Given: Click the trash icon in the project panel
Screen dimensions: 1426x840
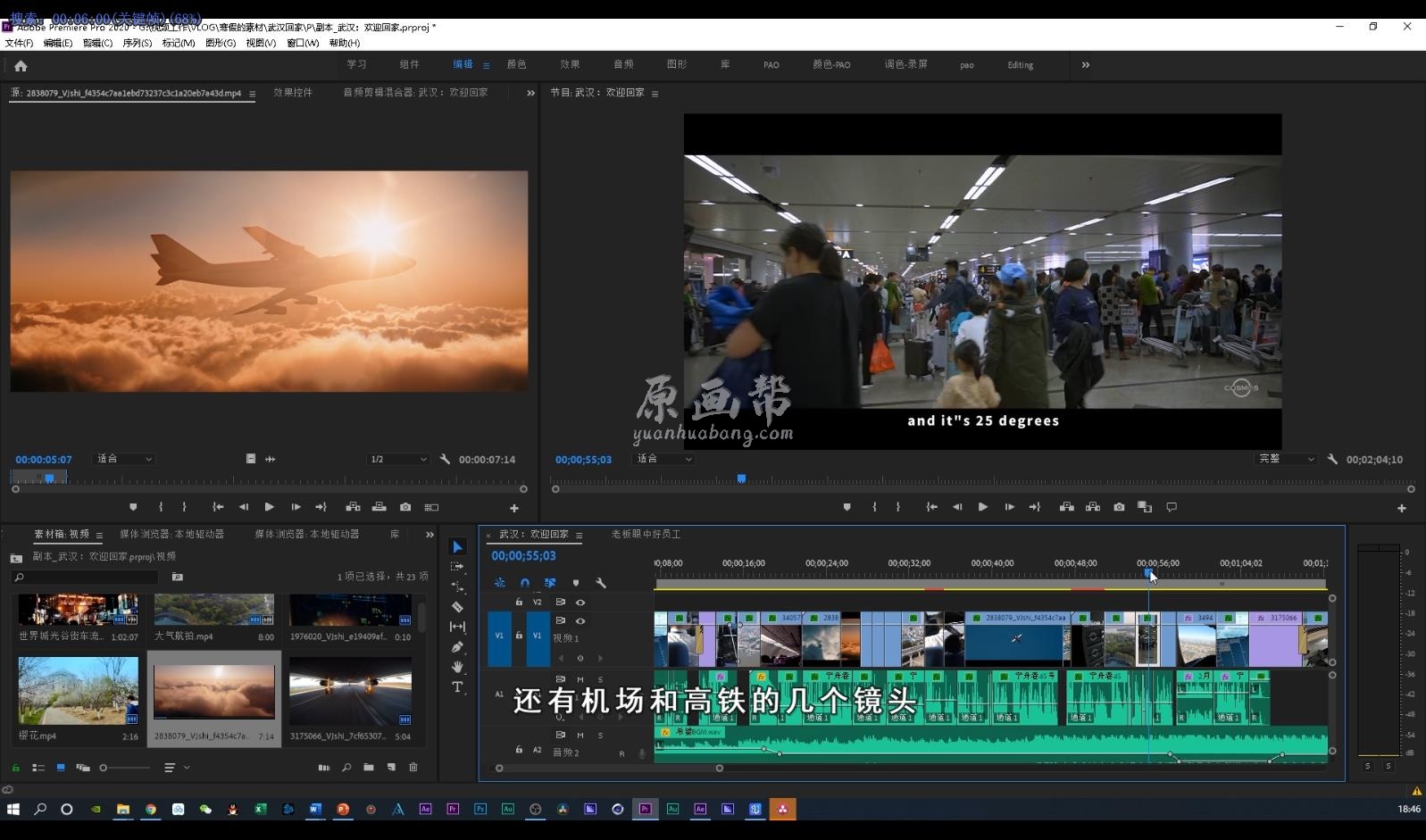Looking at the screenshot, I should click(x=413, y=768).
